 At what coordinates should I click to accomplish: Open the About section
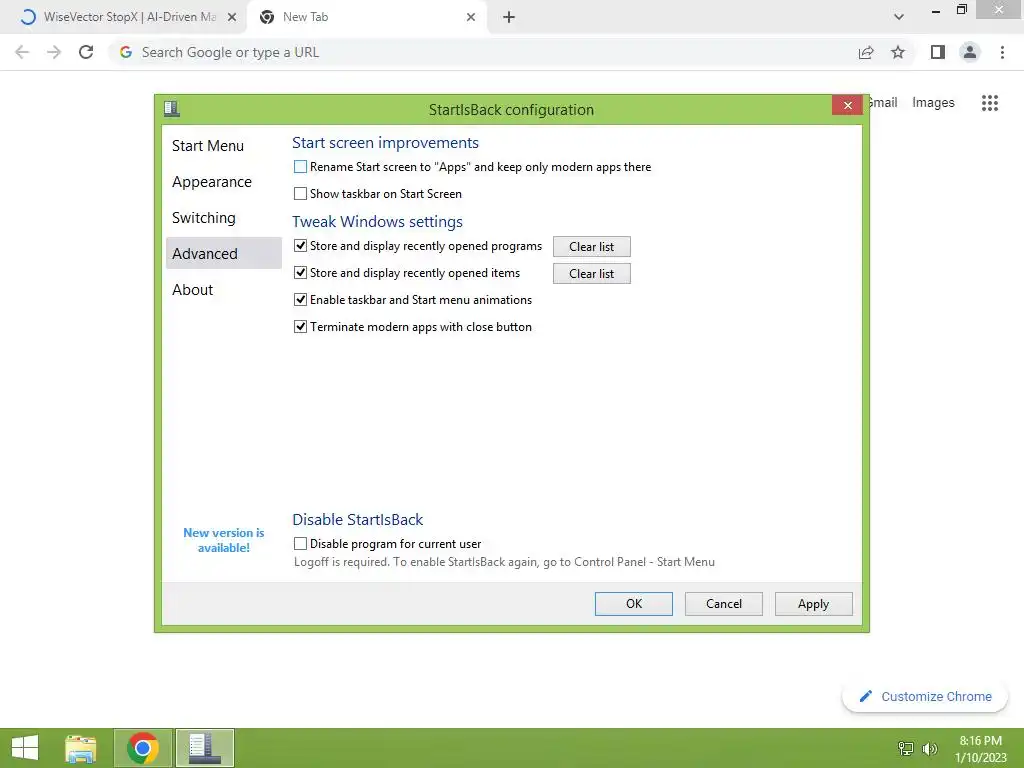point(223,289)
